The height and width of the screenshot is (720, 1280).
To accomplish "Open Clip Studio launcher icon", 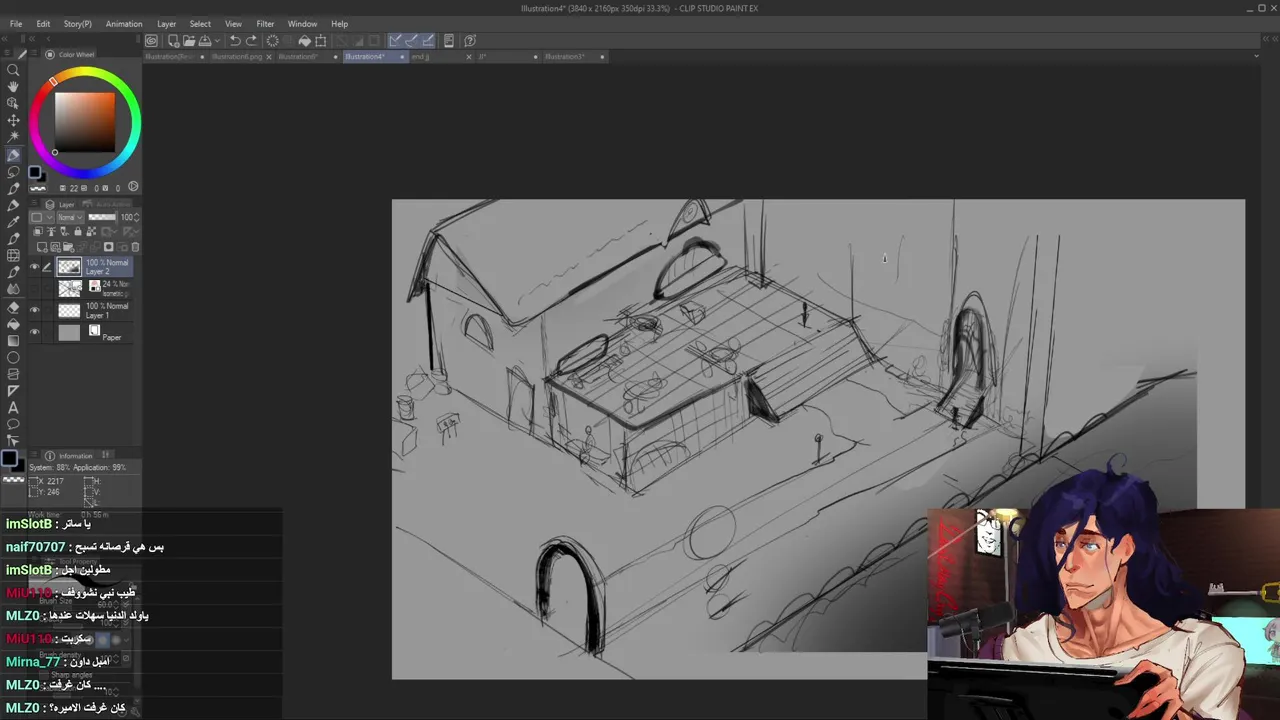I will 151,41.
